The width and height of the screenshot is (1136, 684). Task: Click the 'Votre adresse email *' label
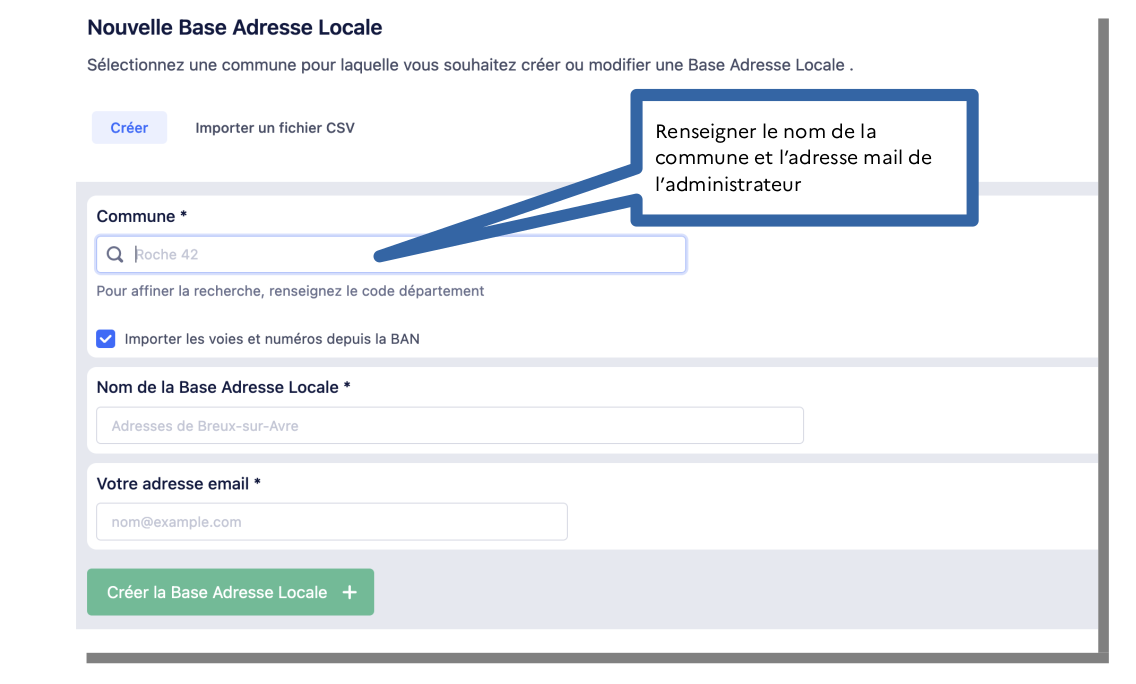[178, 483]
